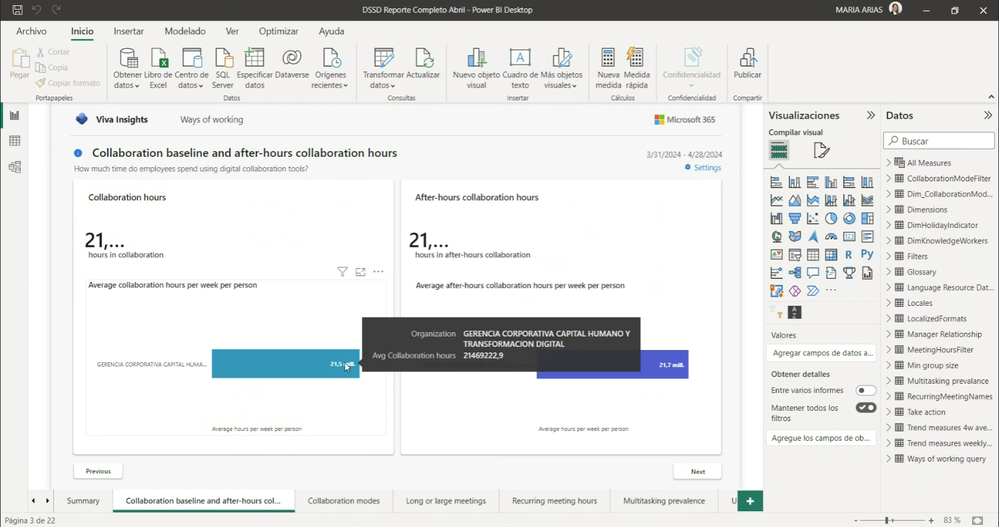Open the Optimizar ribbon tab
This screenshot has width=999, height=527.
coord(278,31)
